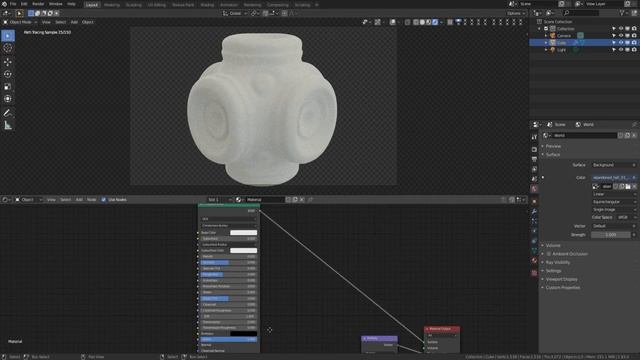Open node editor Add menu
The height and width of the screenshot is (360, 640).
(79, 200)
